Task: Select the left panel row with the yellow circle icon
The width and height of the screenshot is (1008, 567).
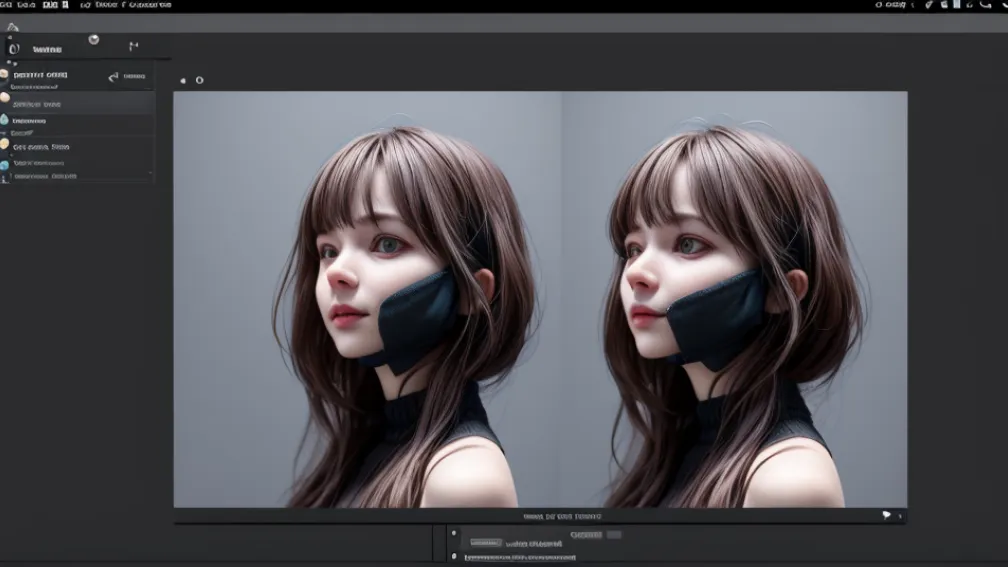Action: click(77, 147)
